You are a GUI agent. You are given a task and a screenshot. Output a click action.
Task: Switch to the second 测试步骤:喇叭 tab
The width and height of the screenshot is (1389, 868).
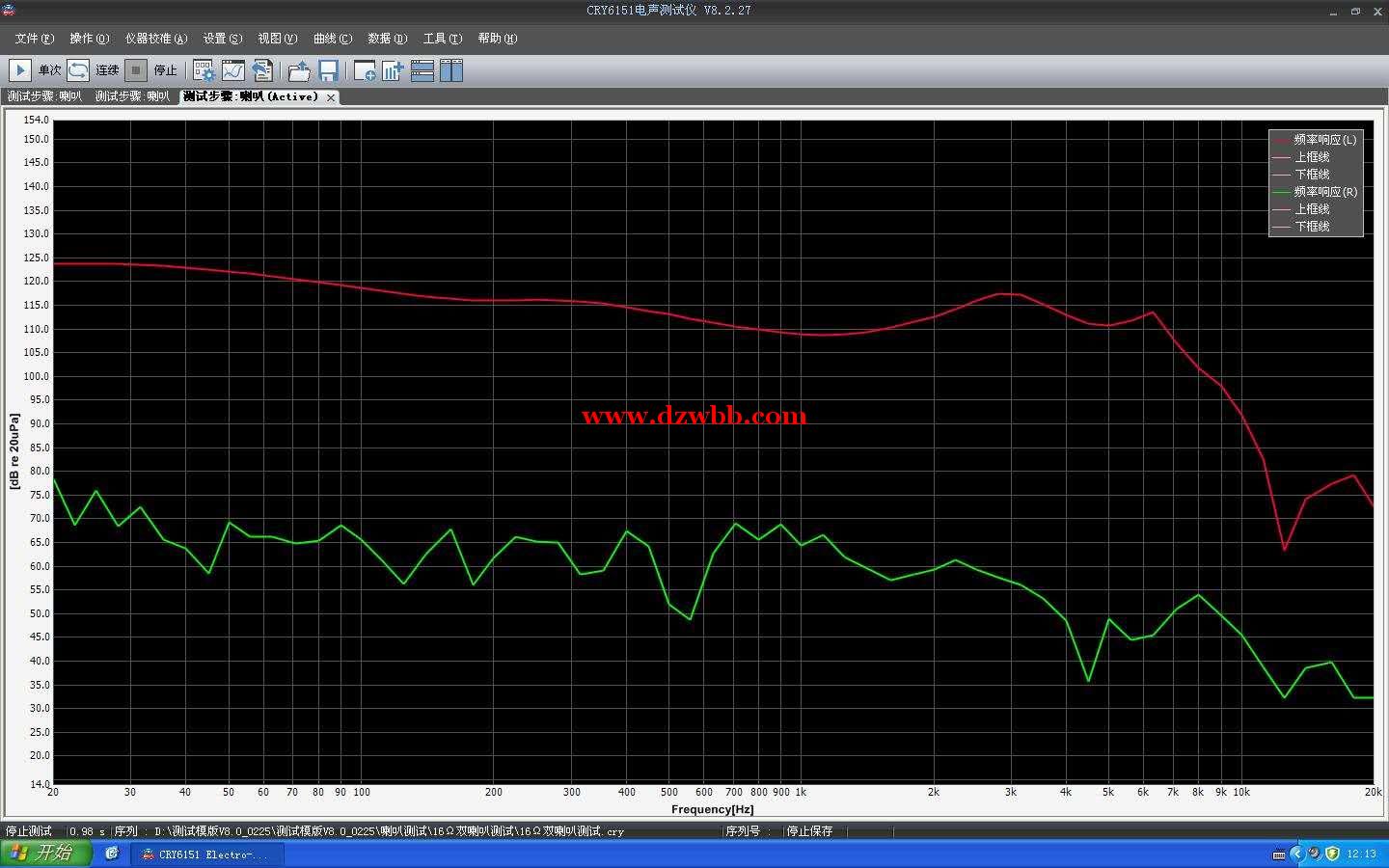tap(132, 96)
